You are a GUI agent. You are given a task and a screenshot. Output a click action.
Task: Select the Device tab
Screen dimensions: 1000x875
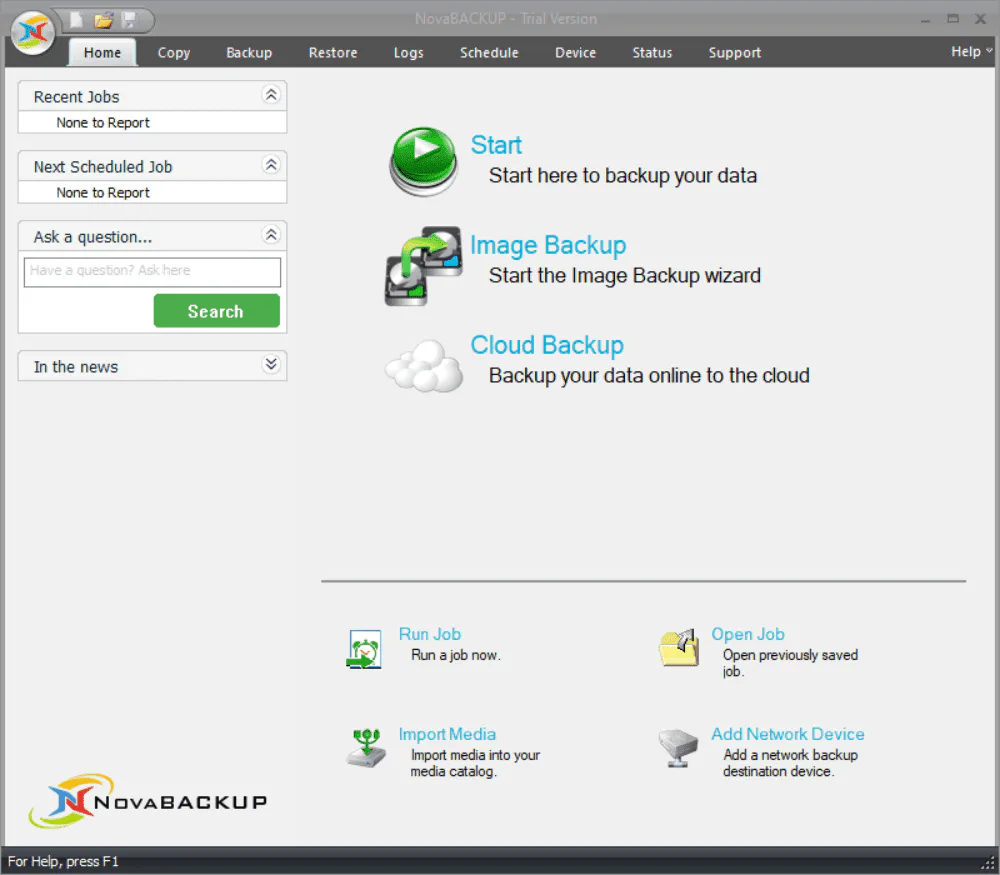click(x=575, y=52)
